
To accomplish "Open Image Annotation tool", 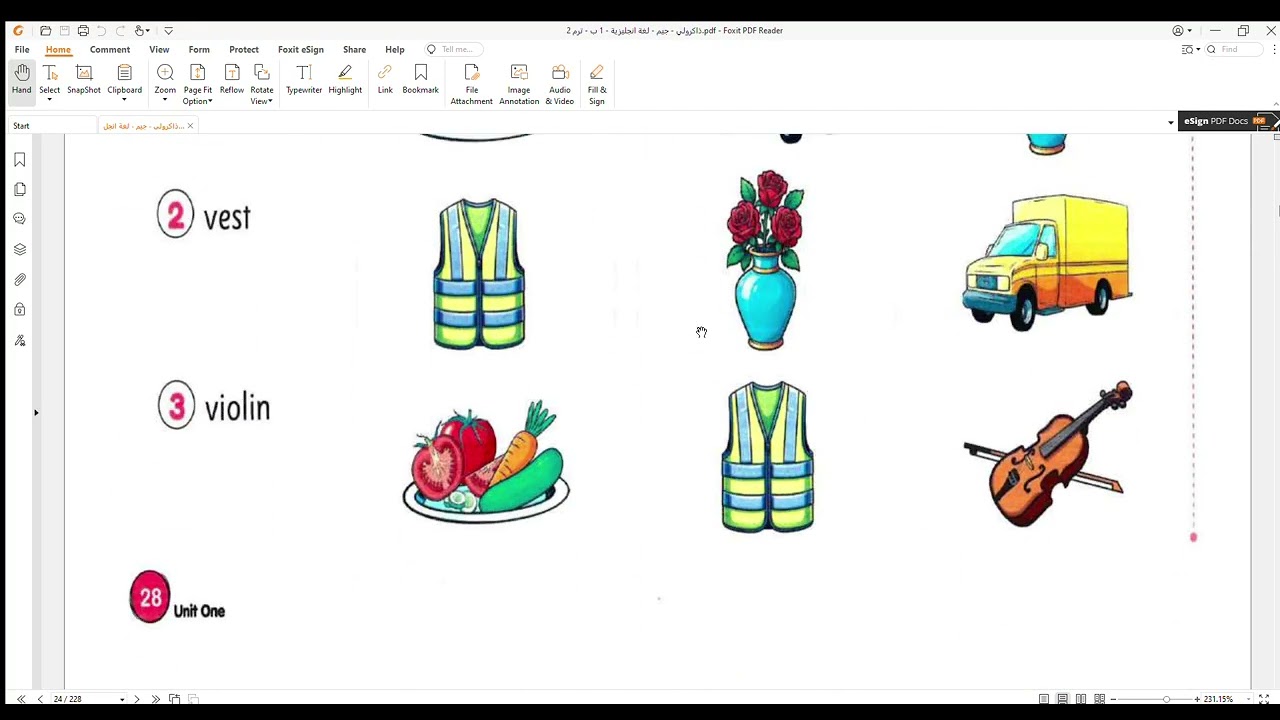I will click(x=519, y=84).
